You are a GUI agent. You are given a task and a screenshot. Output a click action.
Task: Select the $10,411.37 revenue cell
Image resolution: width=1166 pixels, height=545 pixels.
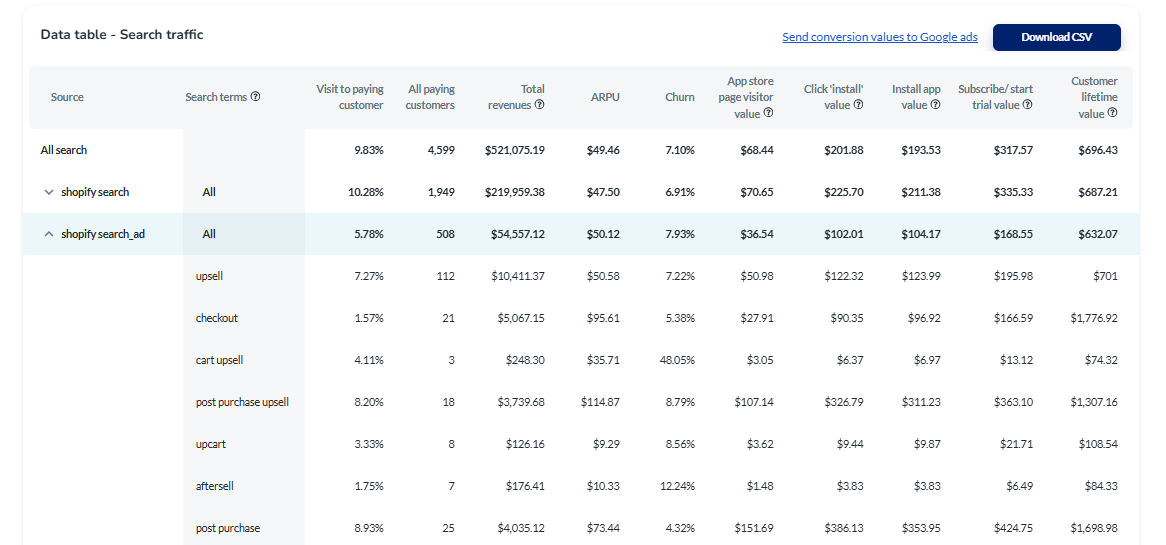click(x=518, y=276)
